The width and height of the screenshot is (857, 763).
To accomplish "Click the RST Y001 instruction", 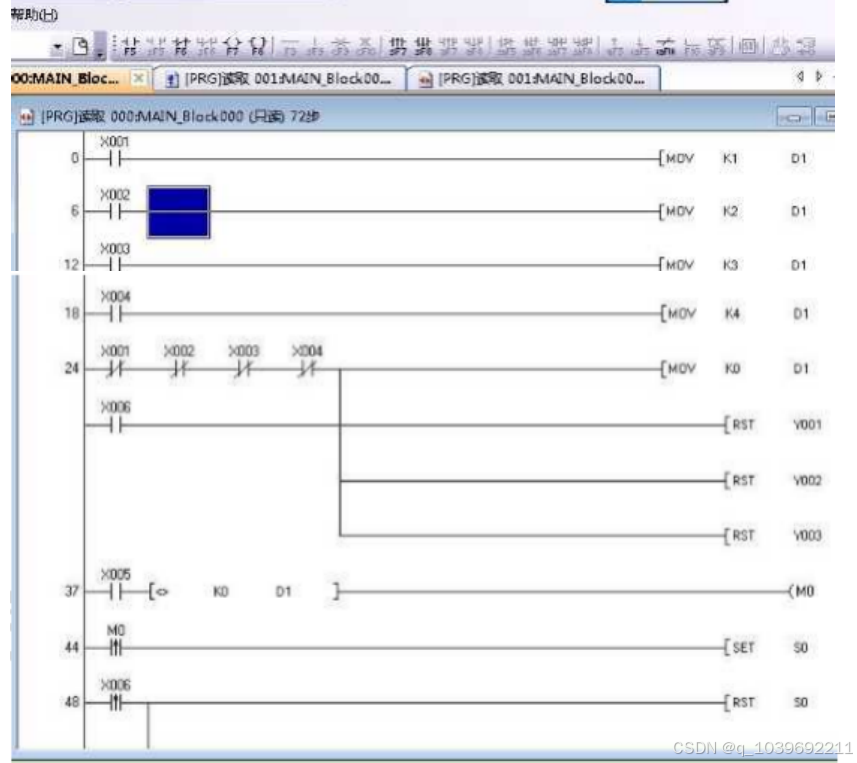I will tap(773, 425).
